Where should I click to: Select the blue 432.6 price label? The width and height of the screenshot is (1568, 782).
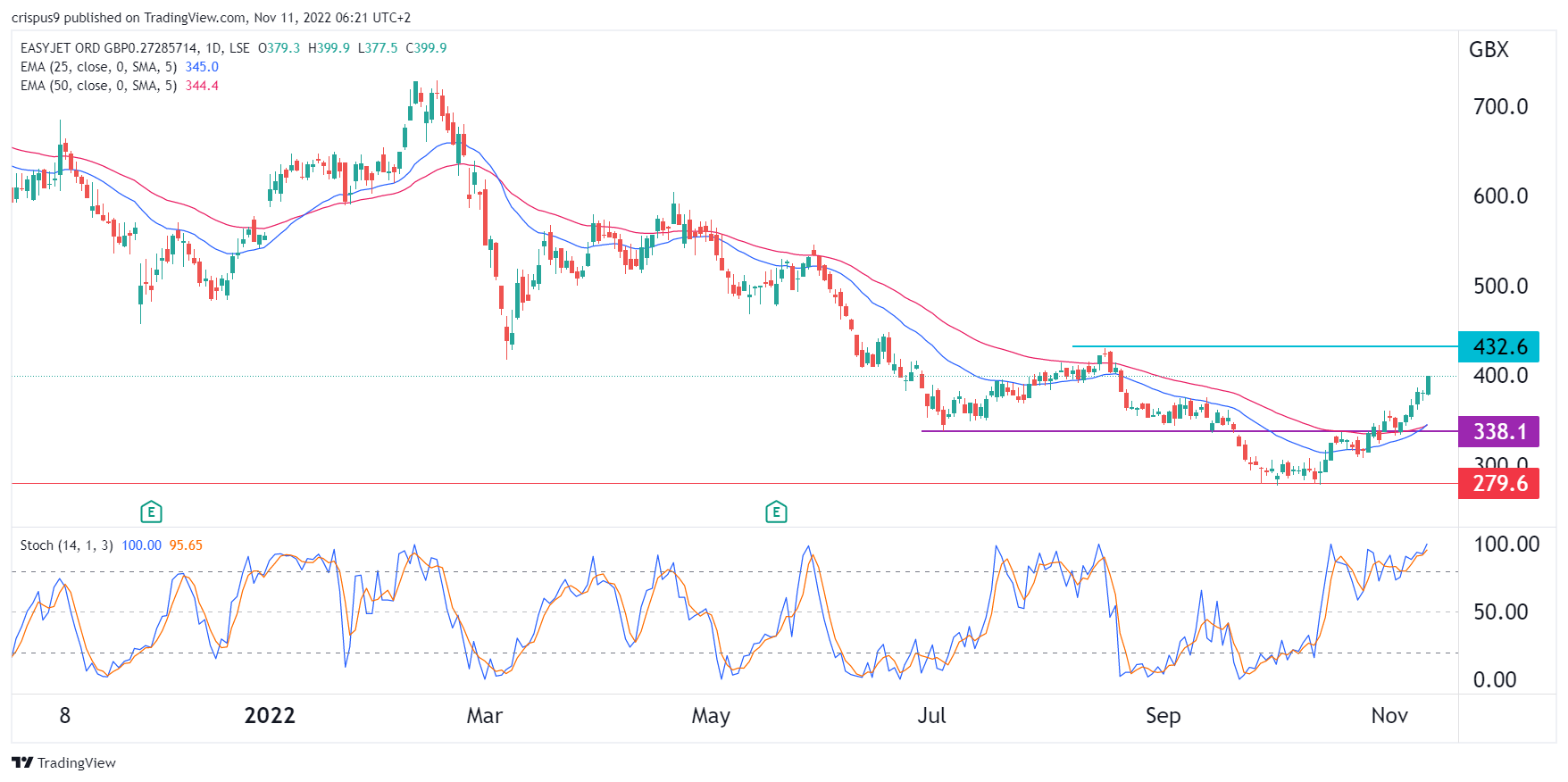[x=1498, y=346]
